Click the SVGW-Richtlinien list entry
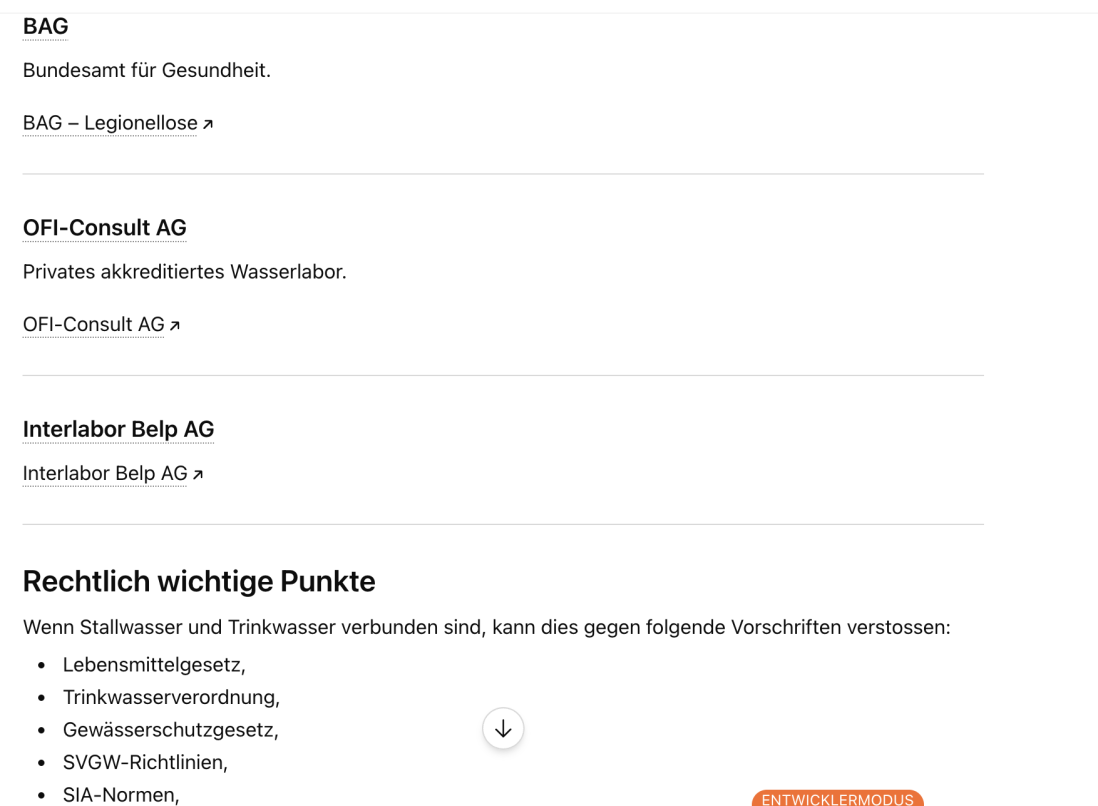The height and width of the screenshot is (806, 1098). [146, 763]
